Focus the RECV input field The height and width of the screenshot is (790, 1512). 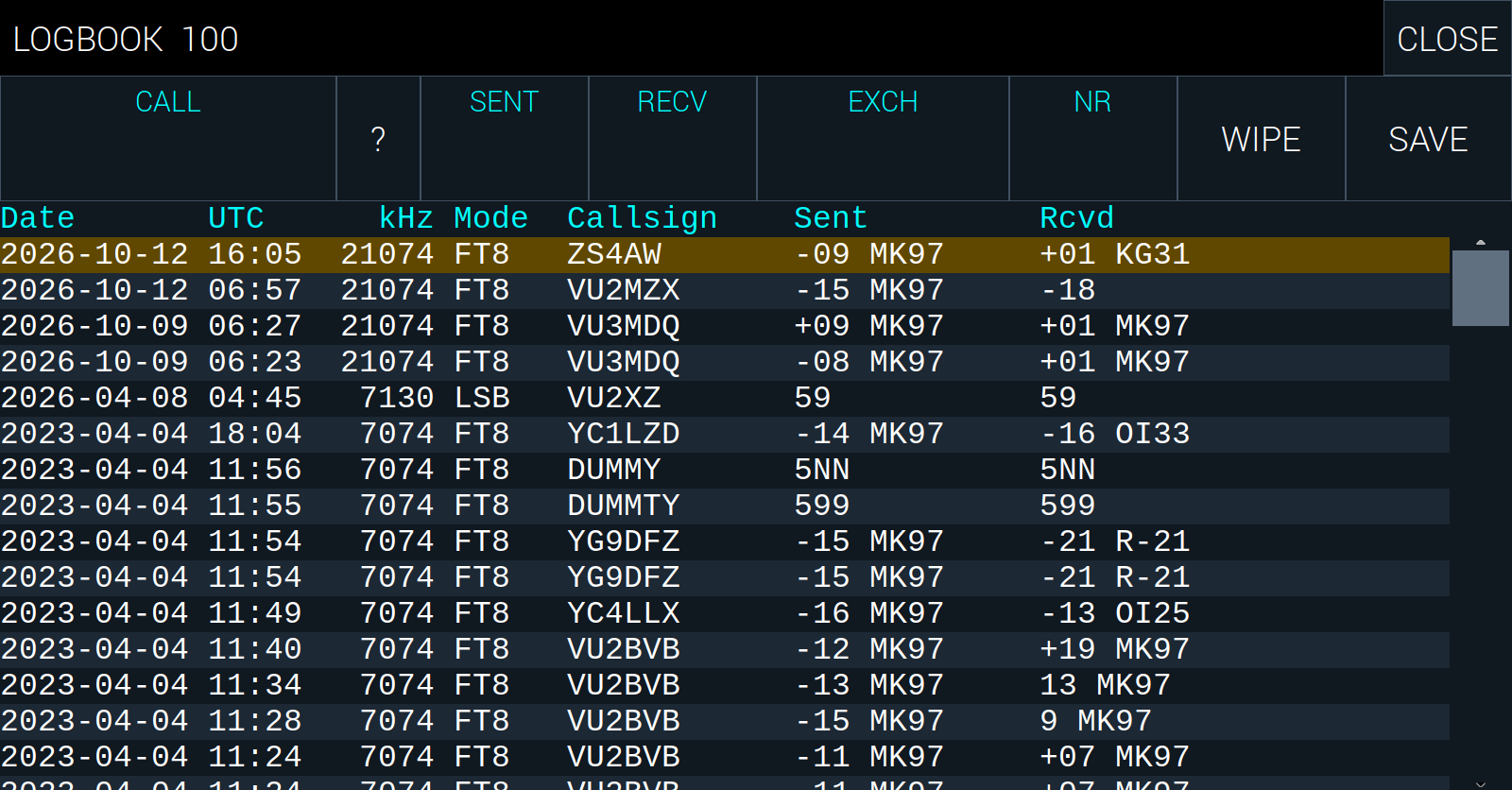pos(672,139)
